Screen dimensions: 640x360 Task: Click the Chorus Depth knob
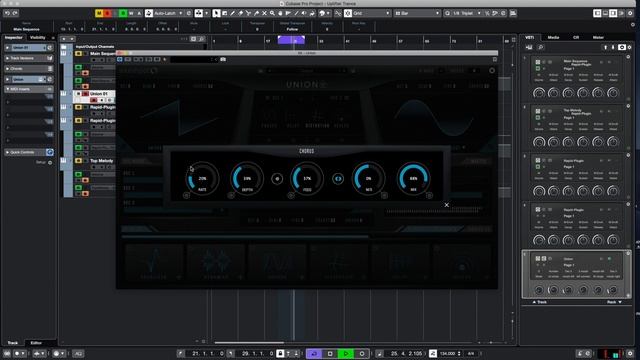(247, 179)
